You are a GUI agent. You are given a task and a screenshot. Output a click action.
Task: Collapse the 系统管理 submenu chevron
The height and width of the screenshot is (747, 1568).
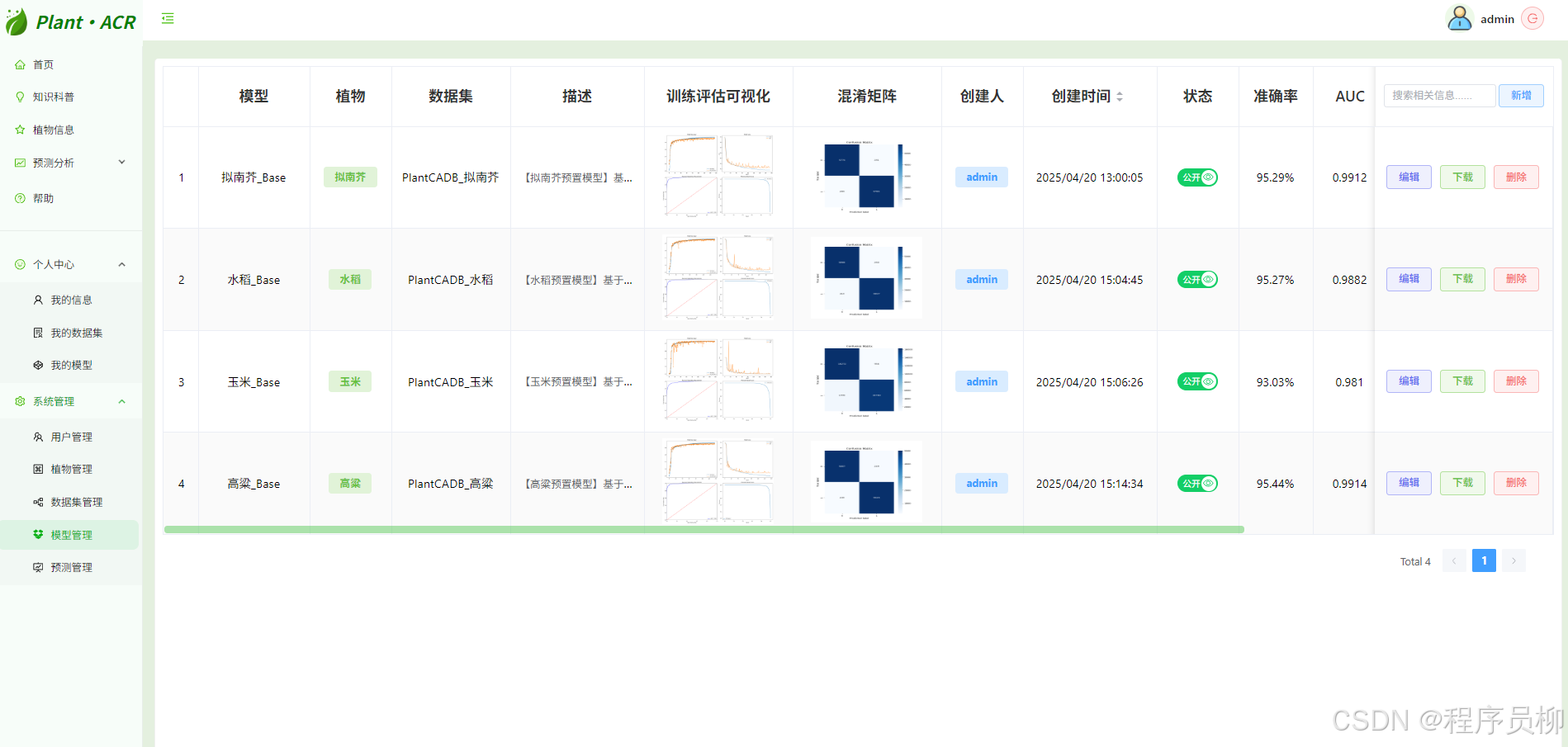pyautogui.click(x=122, y=401)
